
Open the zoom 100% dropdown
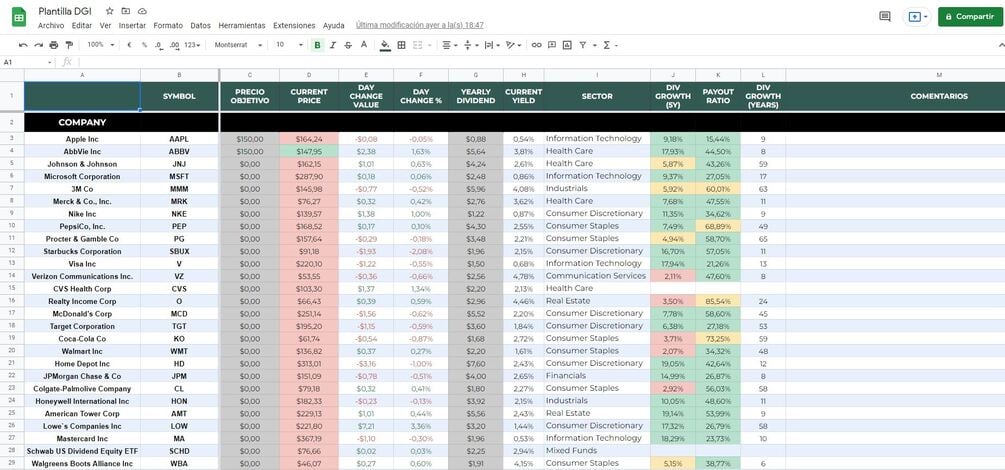coord(101,45)
